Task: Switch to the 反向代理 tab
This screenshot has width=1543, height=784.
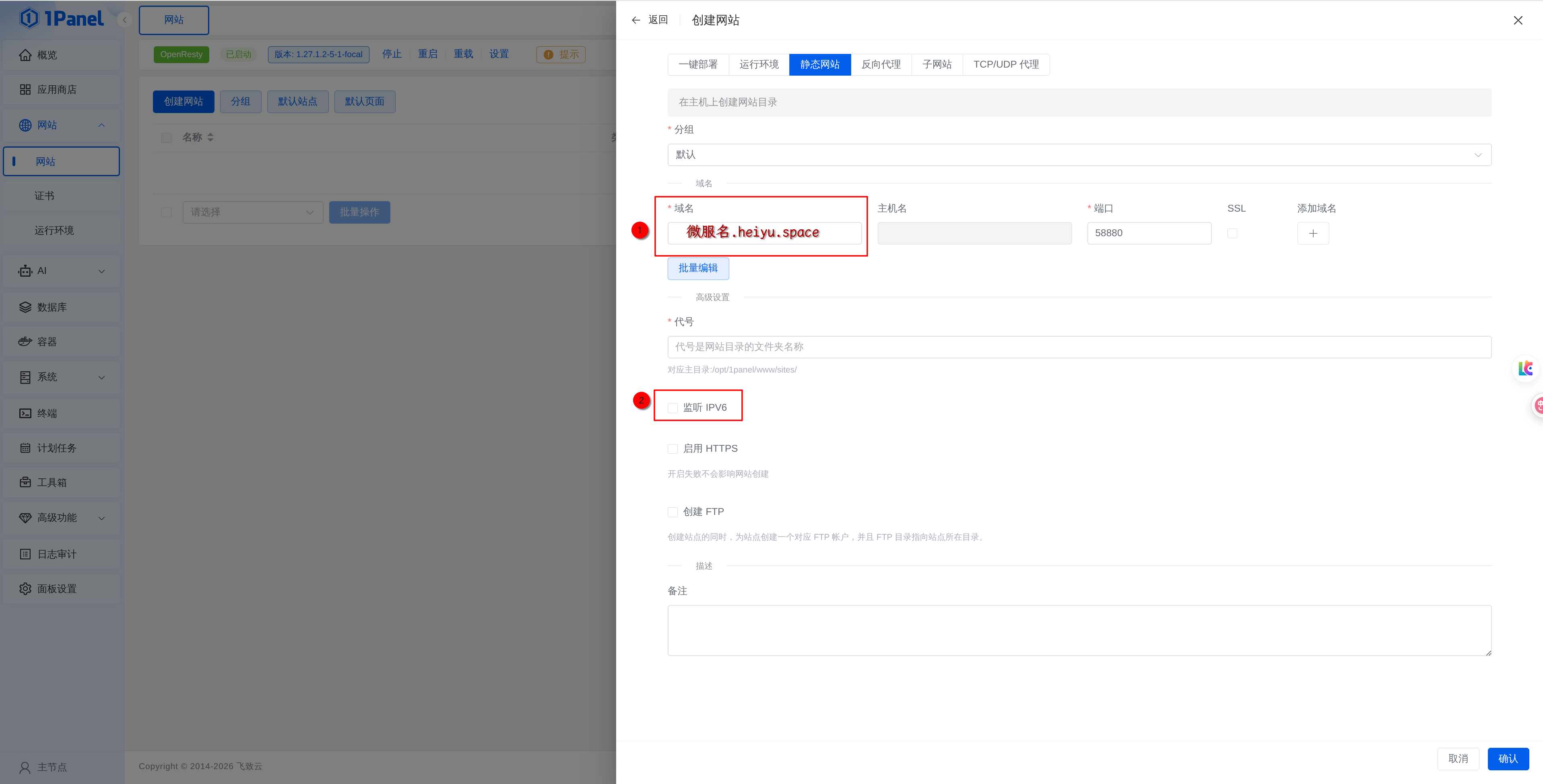Action: point(881,65)
